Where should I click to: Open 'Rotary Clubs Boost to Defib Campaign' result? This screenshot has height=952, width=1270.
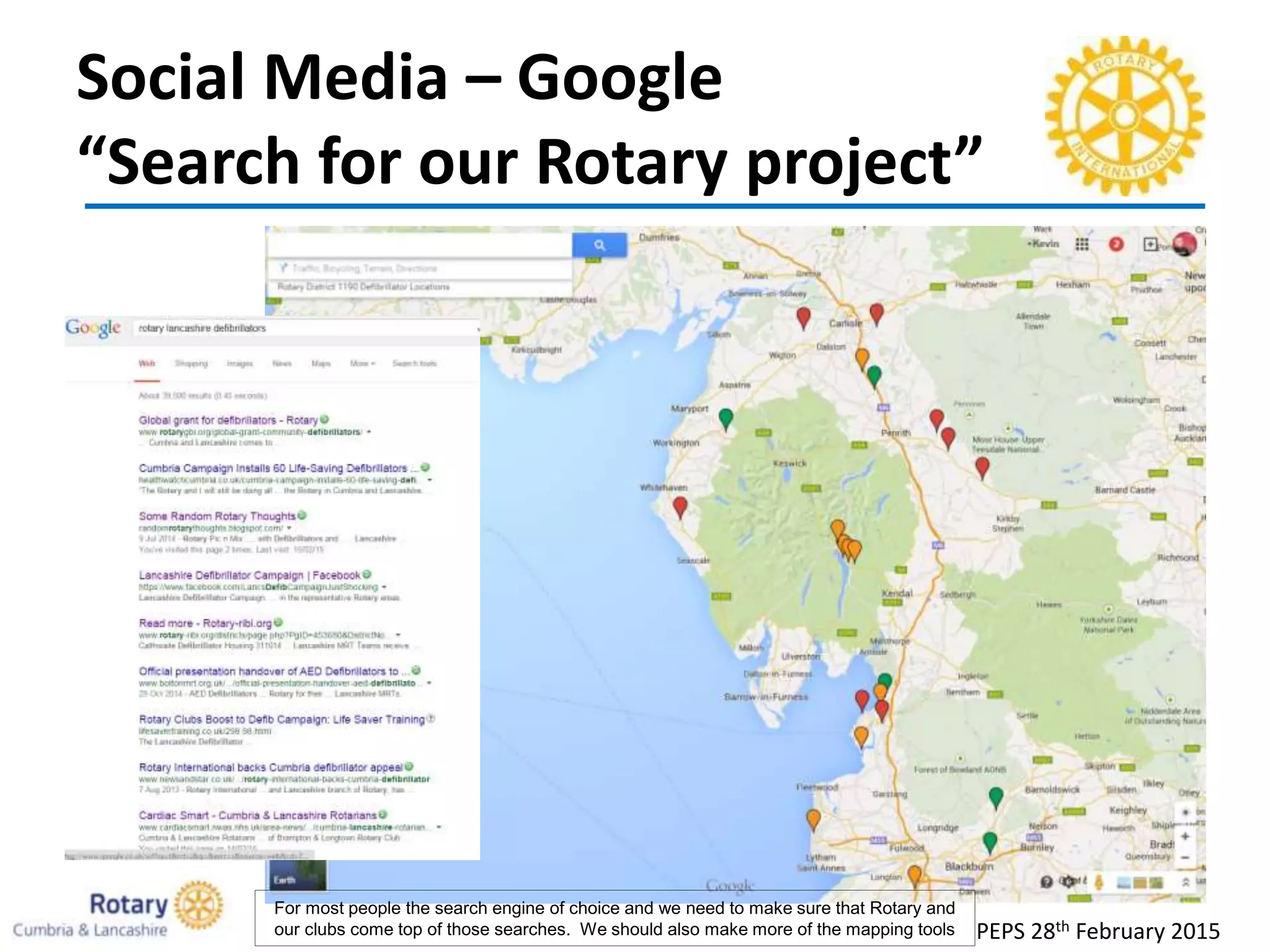point(282,719)
